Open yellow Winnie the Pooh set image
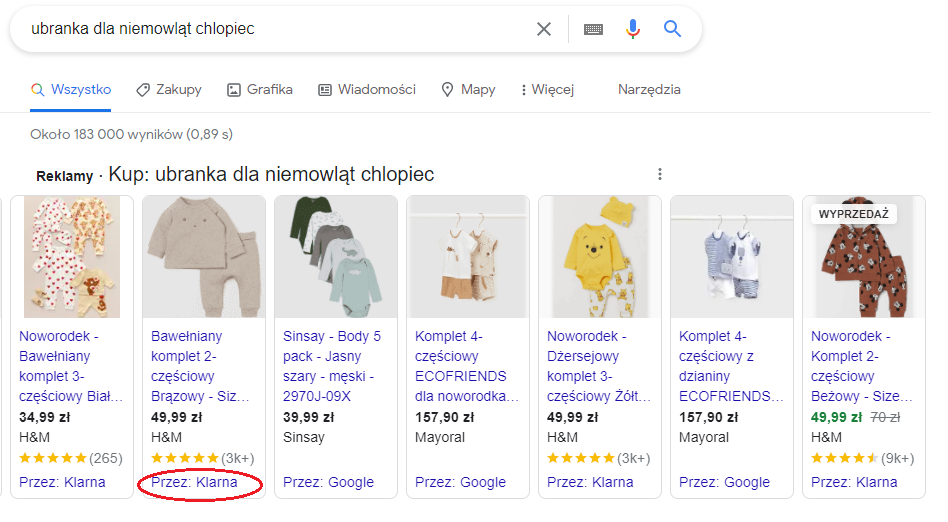The height and width of the screenshot is (522, 948). click(x=600, y=256)
